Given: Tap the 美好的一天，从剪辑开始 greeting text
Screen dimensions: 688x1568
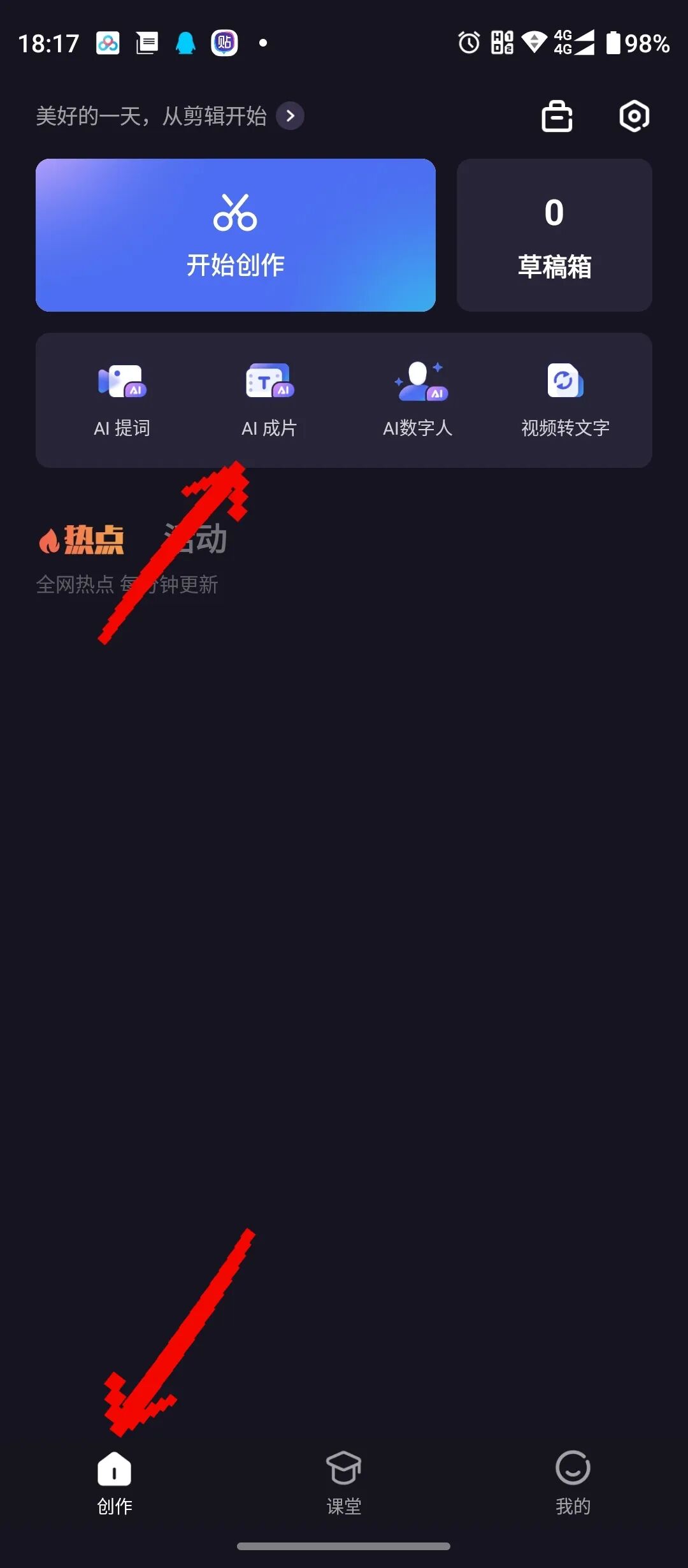Looking at the screenshot, I should [151, 116].
